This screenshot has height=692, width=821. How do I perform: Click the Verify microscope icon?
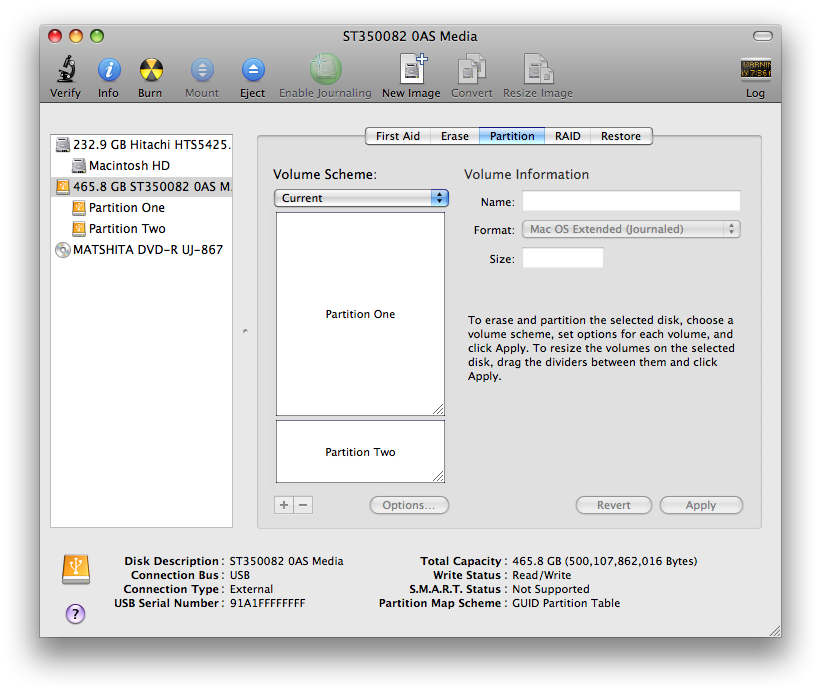coord(66,71)
